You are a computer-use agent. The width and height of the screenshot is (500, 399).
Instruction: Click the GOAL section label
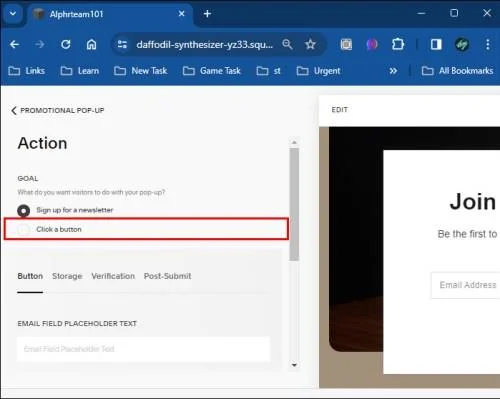(28, 179)
